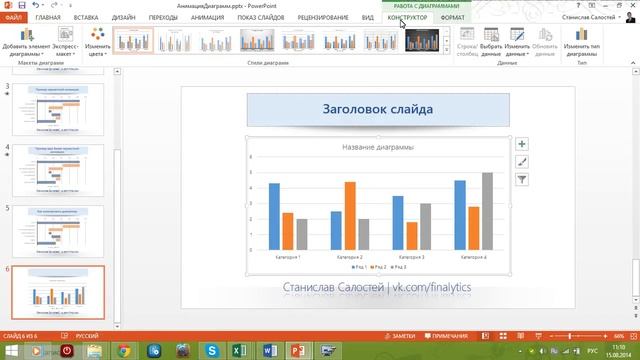Open Chrome from the taskbar

click(x=124, y=351)
